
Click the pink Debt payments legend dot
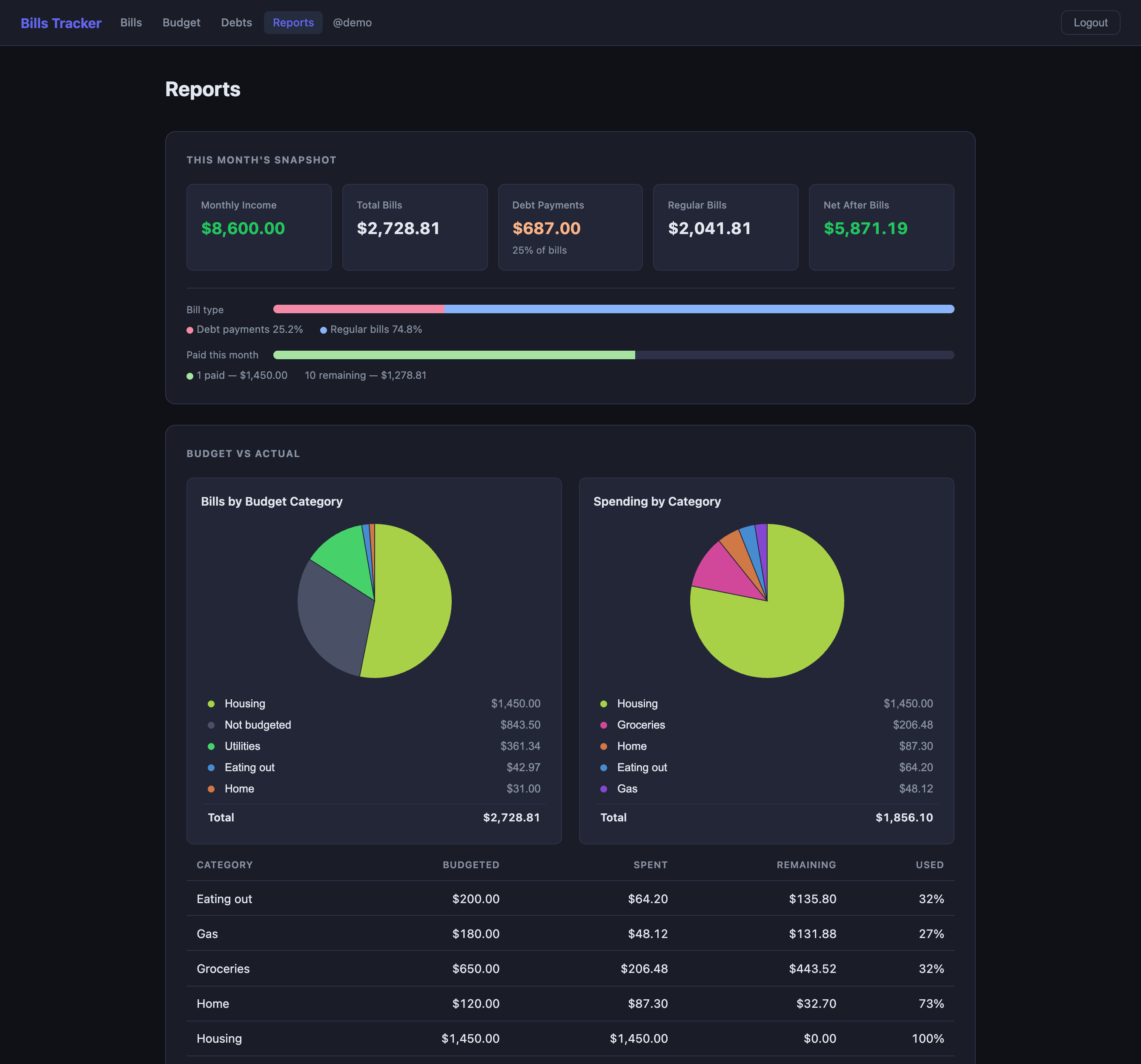(x=190, y=330)
